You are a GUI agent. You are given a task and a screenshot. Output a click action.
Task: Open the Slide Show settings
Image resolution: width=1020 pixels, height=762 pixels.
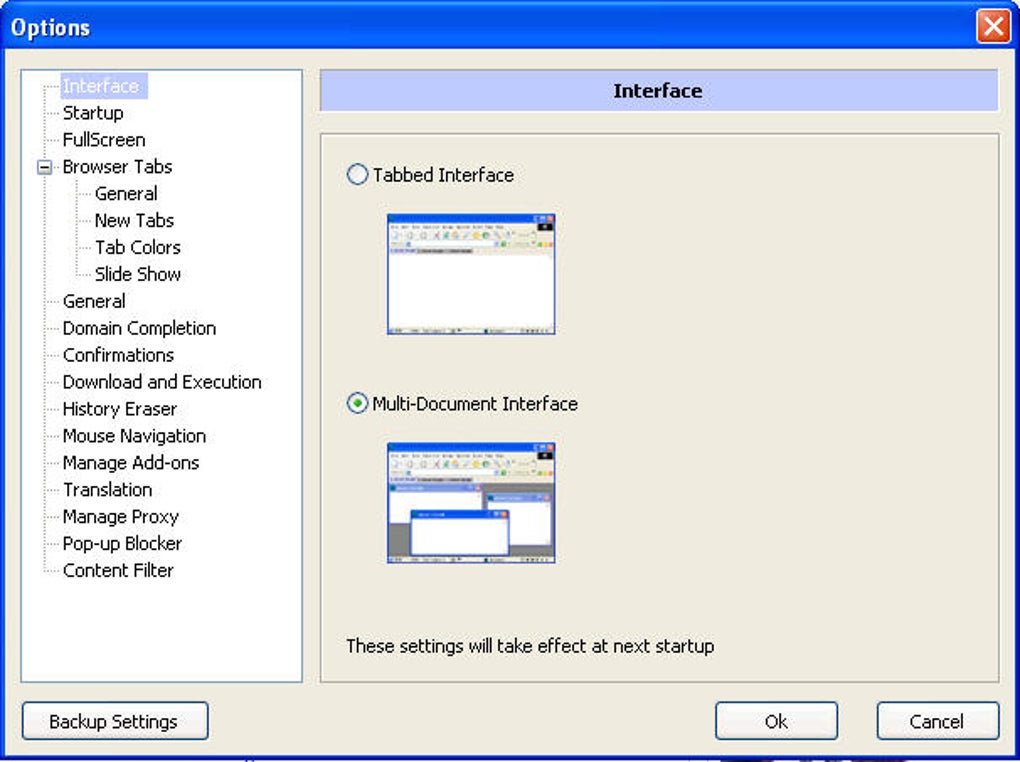138,274
